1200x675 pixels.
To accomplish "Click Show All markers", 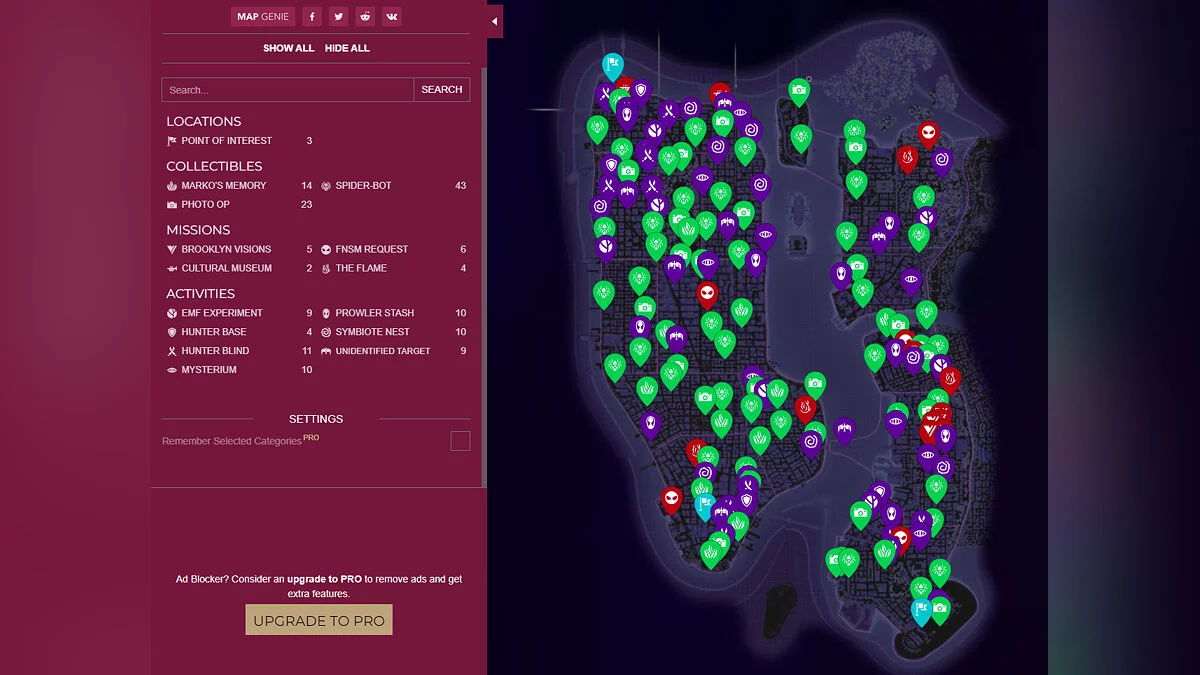I will [x=288, y=48].
